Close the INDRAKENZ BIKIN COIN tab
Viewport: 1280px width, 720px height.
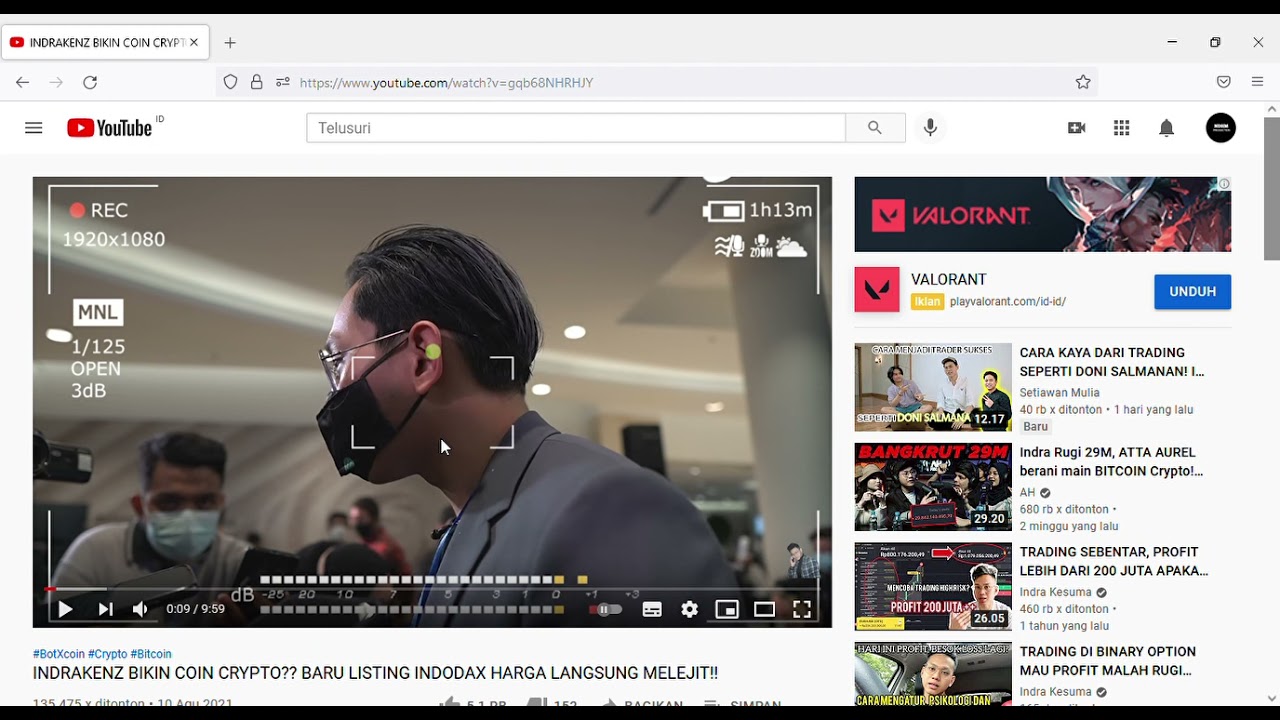coord(194,43)
